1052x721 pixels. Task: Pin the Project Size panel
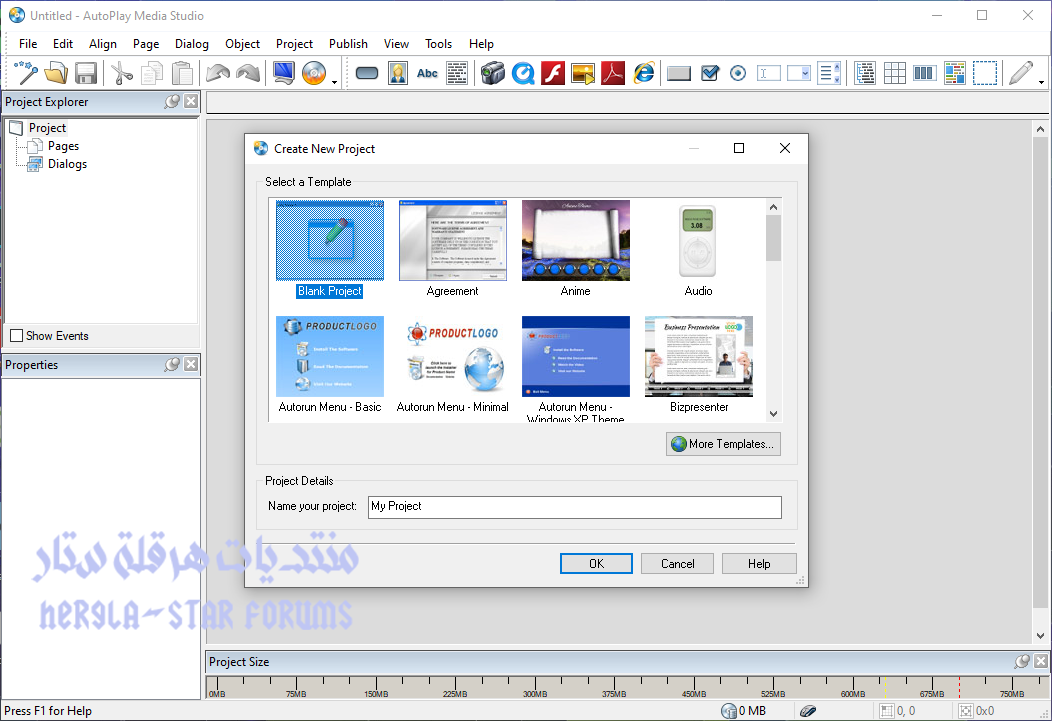click(1022, 661)
